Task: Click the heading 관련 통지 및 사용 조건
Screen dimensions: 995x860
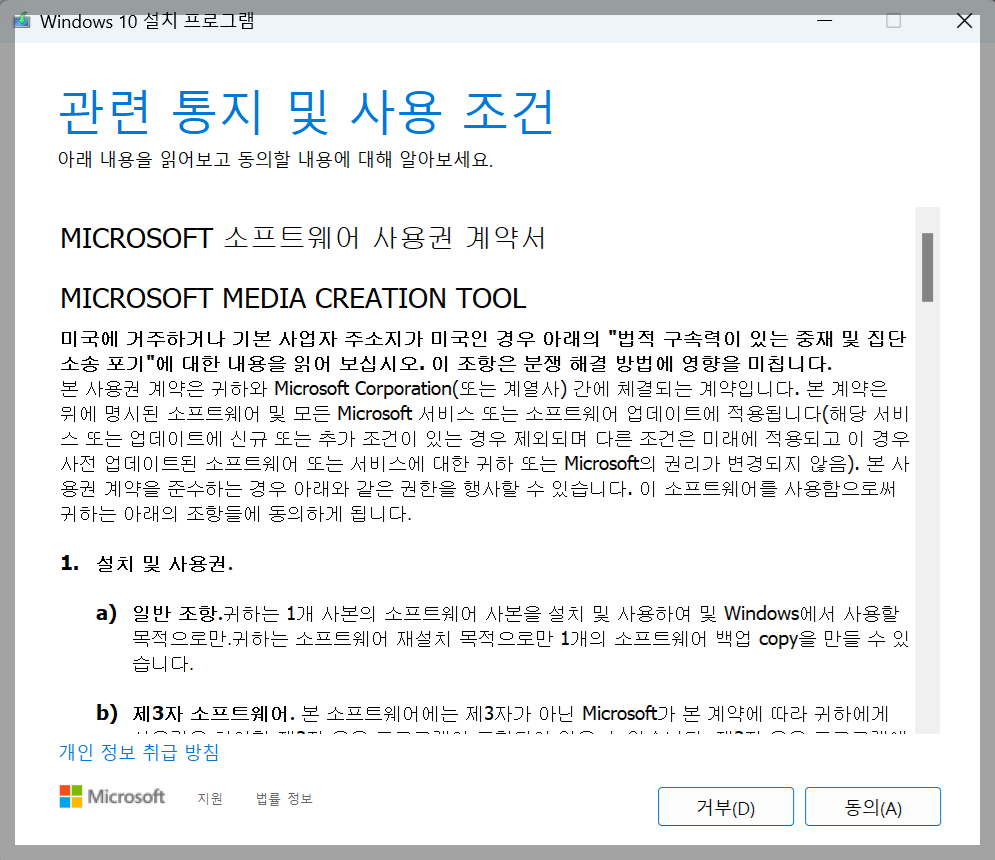Action: (307, 112)
